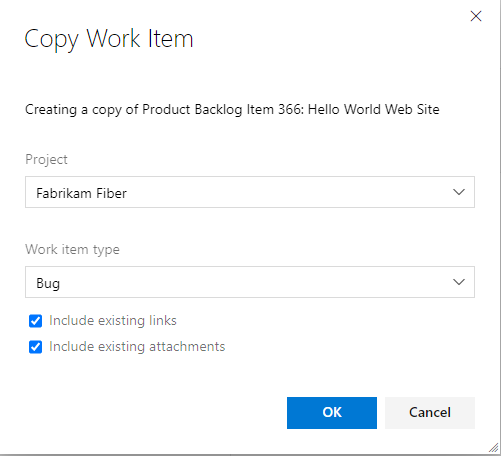
Task: Expand the Bug work item type chevron
Action: (459, 282)
